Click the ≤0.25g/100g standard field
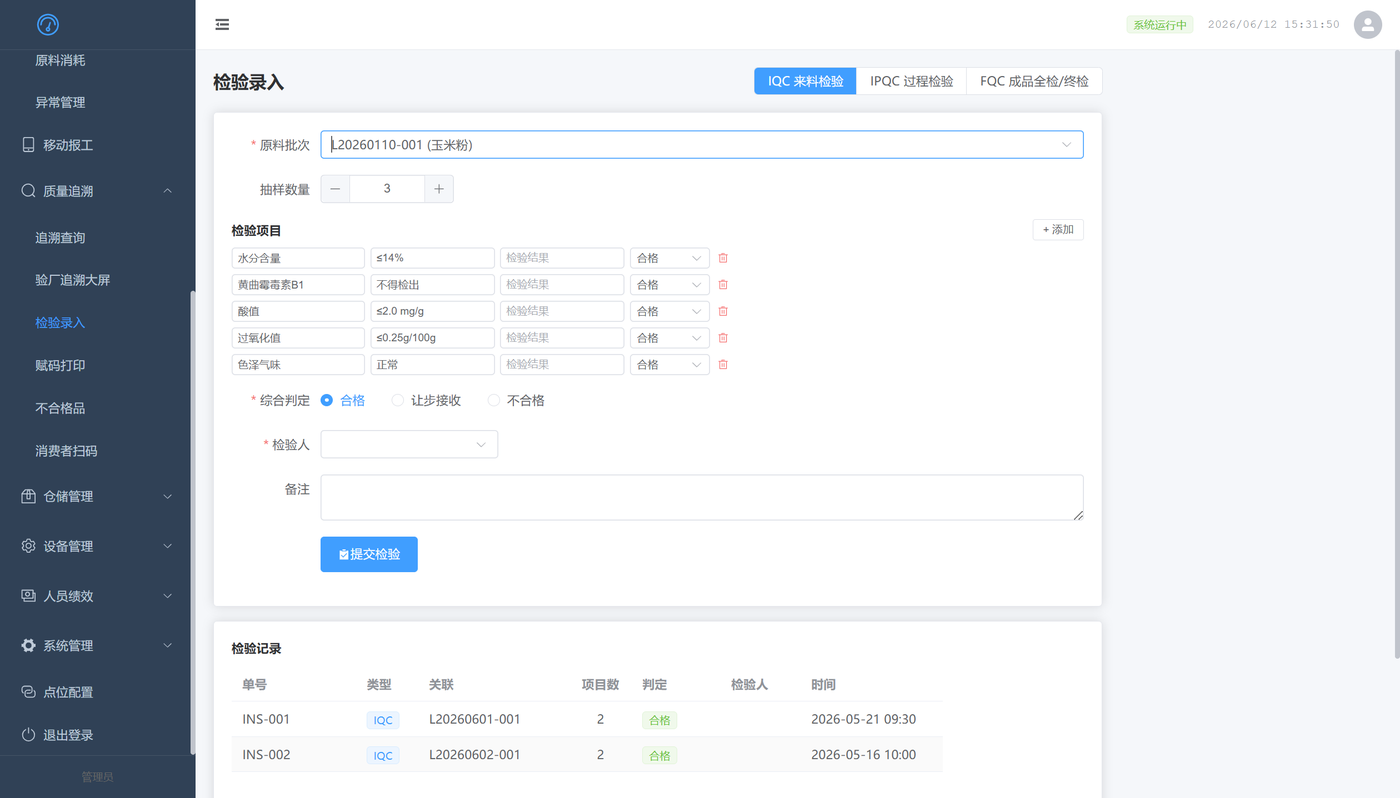Screen dimensions: 1400x798 click(x=432, y=338)
